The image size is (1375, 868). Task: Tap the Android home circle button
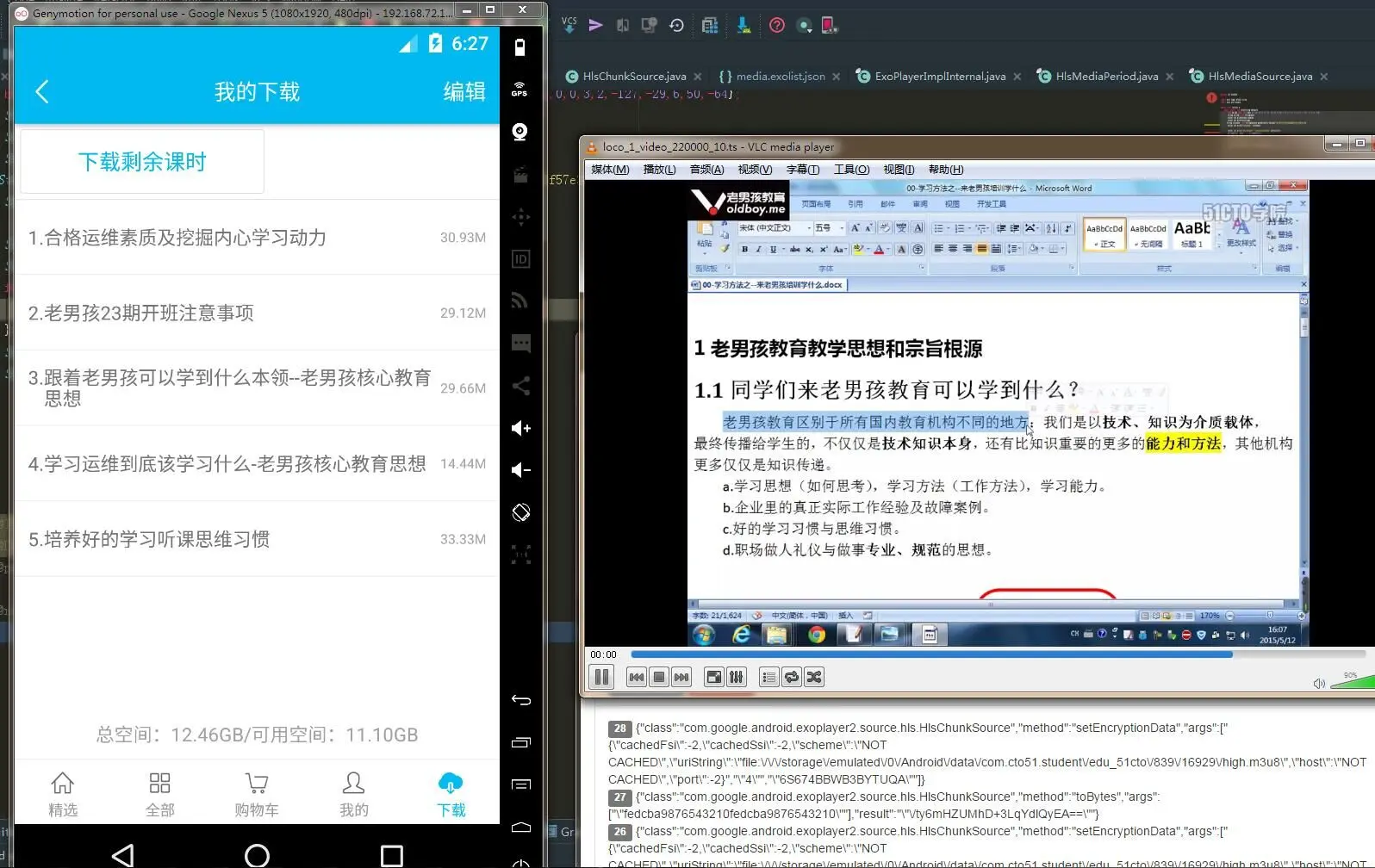click(x=257, y=855)
